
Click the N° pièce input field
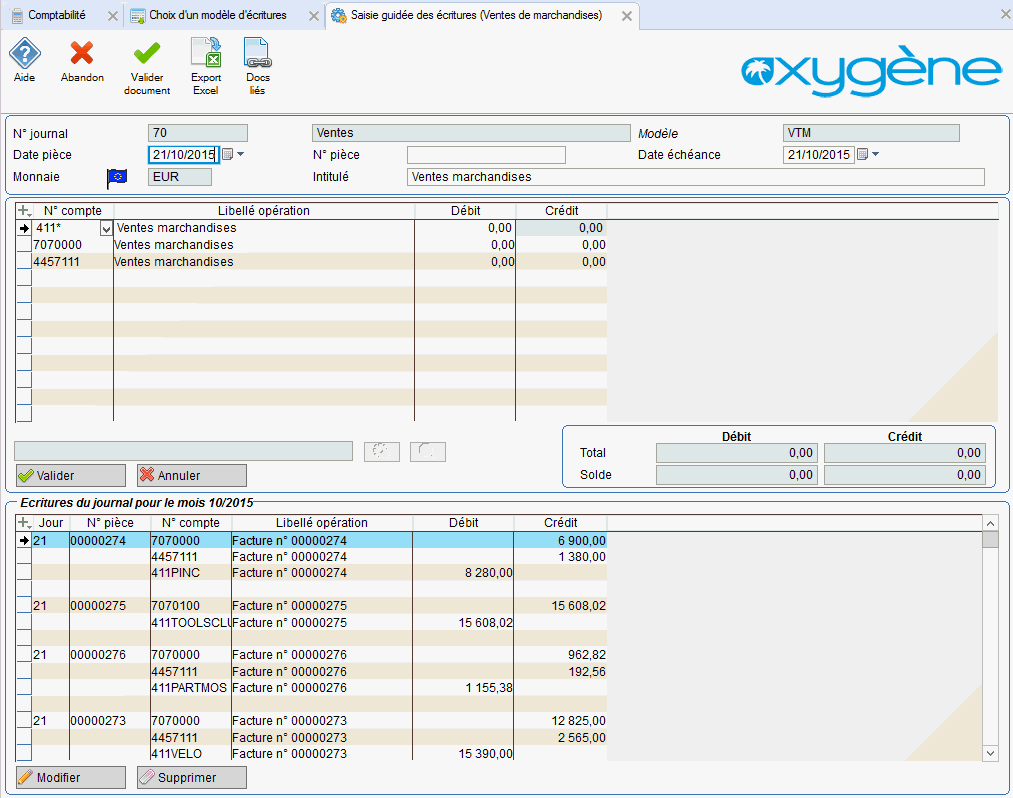486,155
